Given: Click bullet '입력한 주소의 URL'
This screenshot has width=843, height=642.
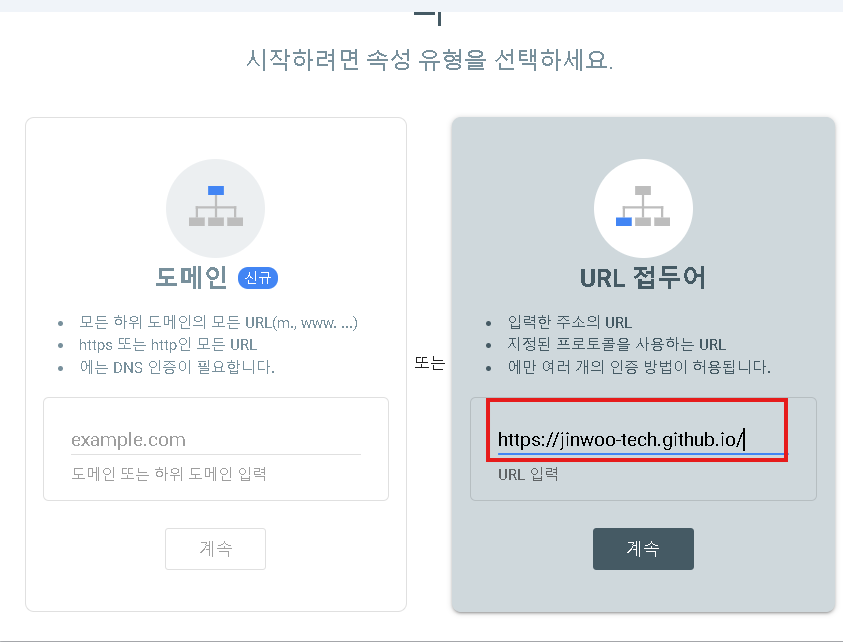Looking at the screenshot, I should pyautogui.click(x=569, y=322).
